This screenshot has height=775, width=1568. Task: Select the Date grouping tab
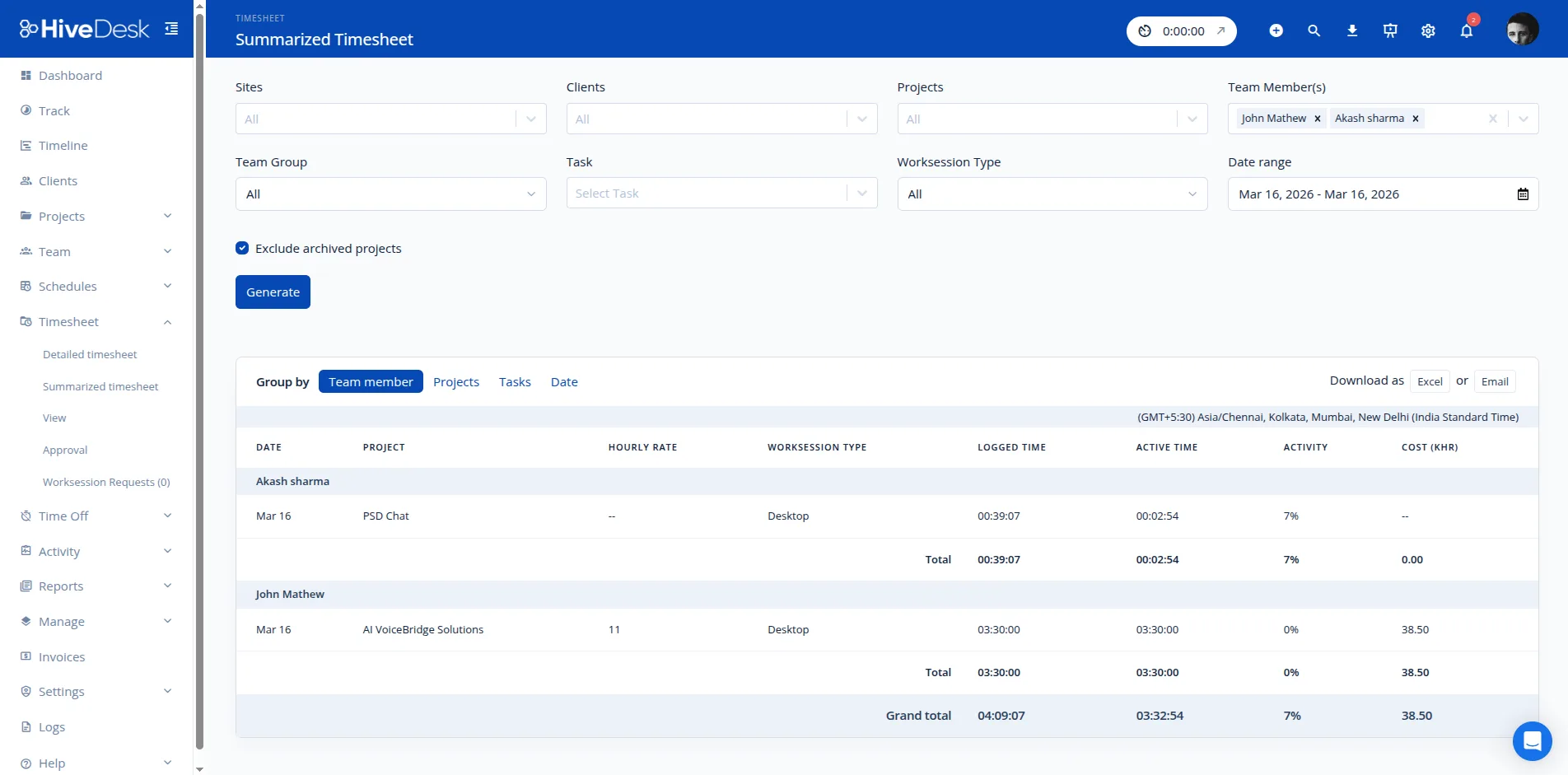tap(564, 381)
